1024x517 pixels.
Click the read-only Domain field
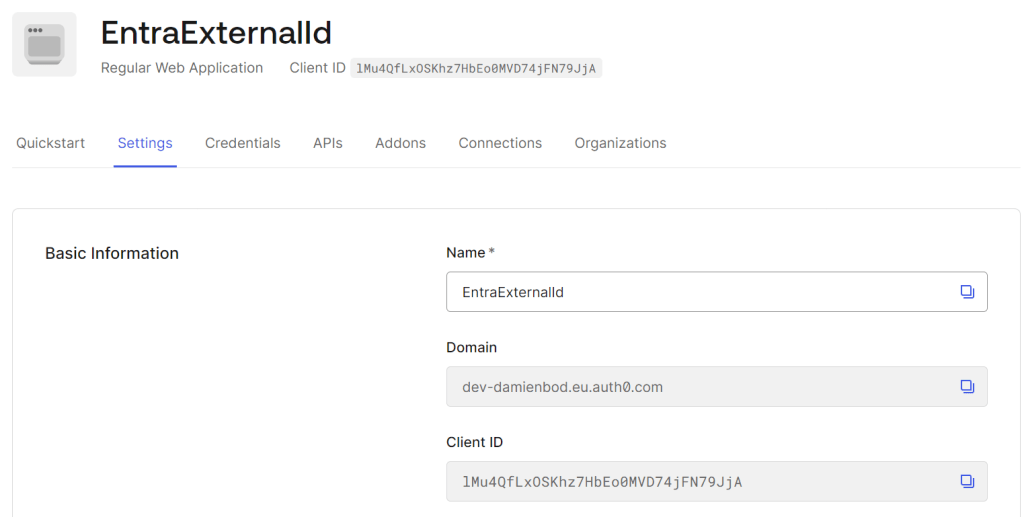(700, 387)
